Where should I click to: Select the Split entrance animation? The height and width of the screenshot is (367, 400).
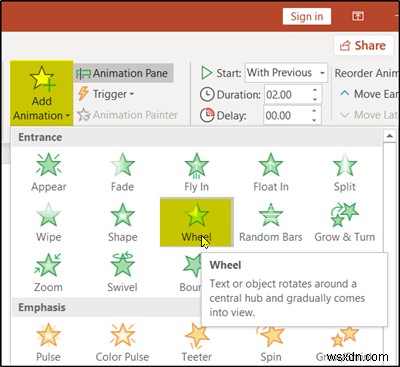tap(345, 172)
